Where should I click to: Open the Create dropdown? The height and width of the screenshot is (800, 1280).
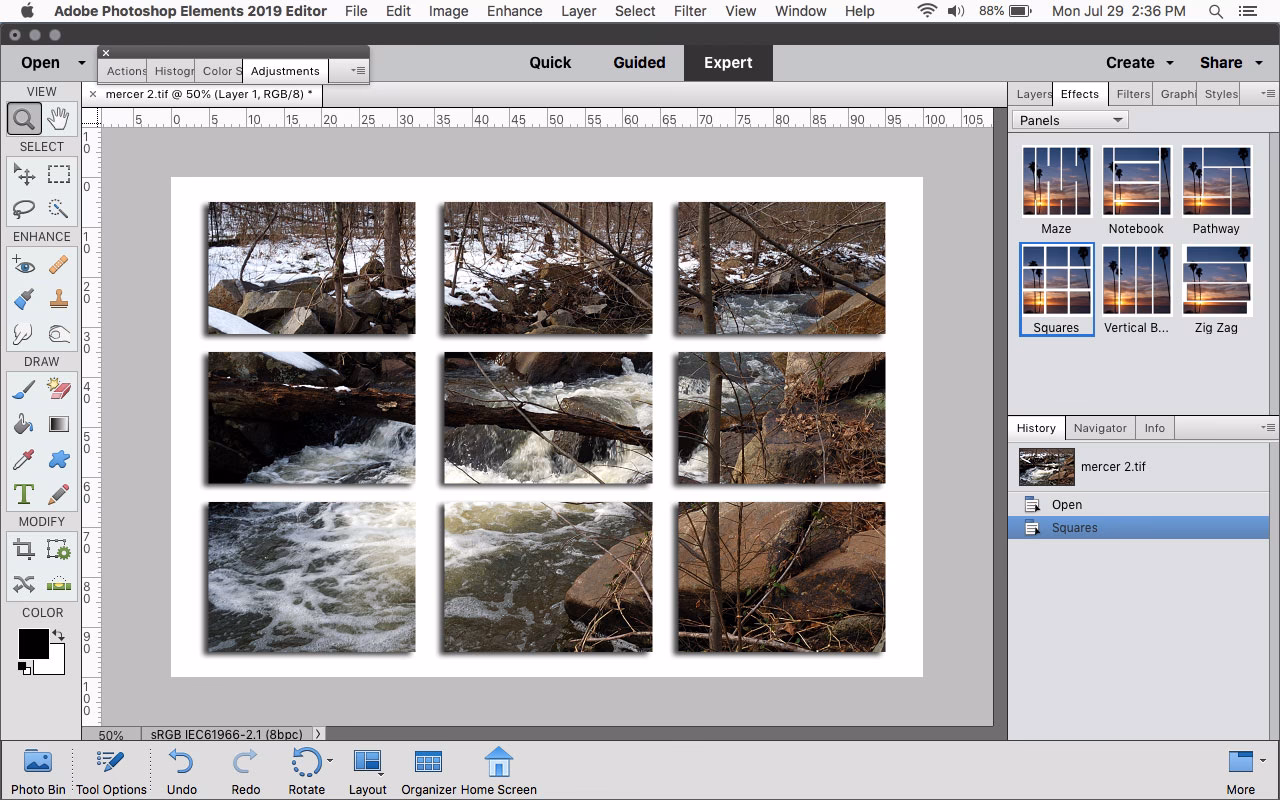pyautogui.click(x=1138, y=62)
